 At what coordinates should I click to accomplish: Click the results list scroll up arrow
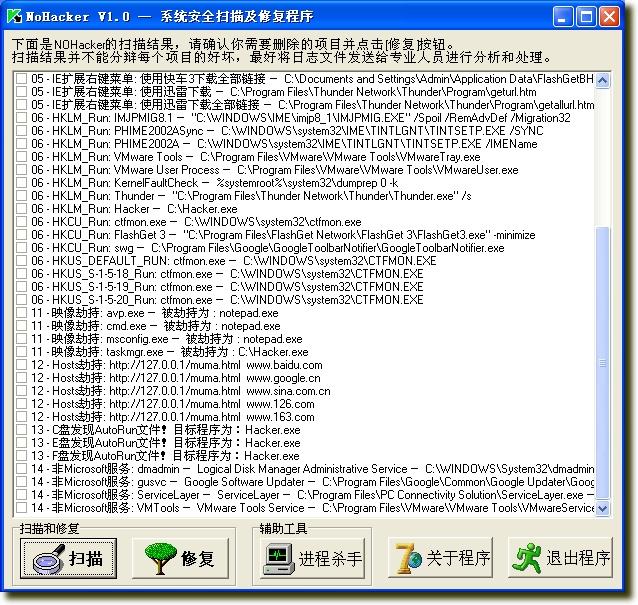602,80
